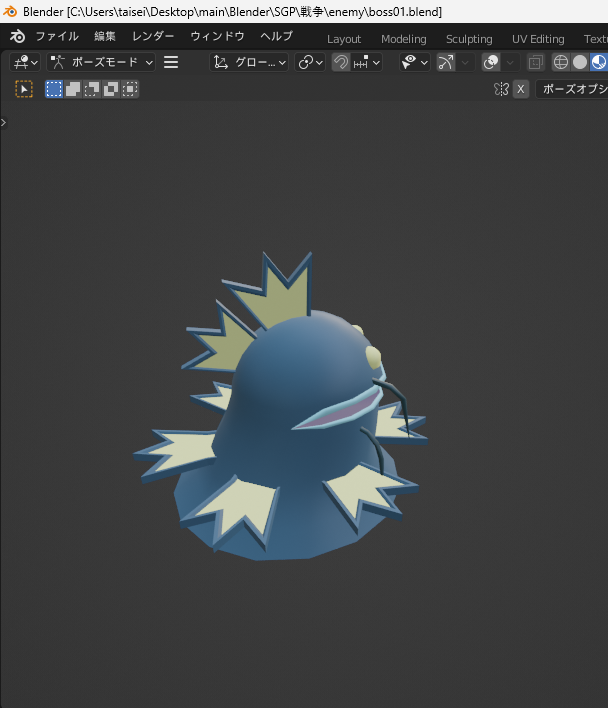Open the グロー transform orientation dropdown
The image size is (608, 708).
[249, 62]
